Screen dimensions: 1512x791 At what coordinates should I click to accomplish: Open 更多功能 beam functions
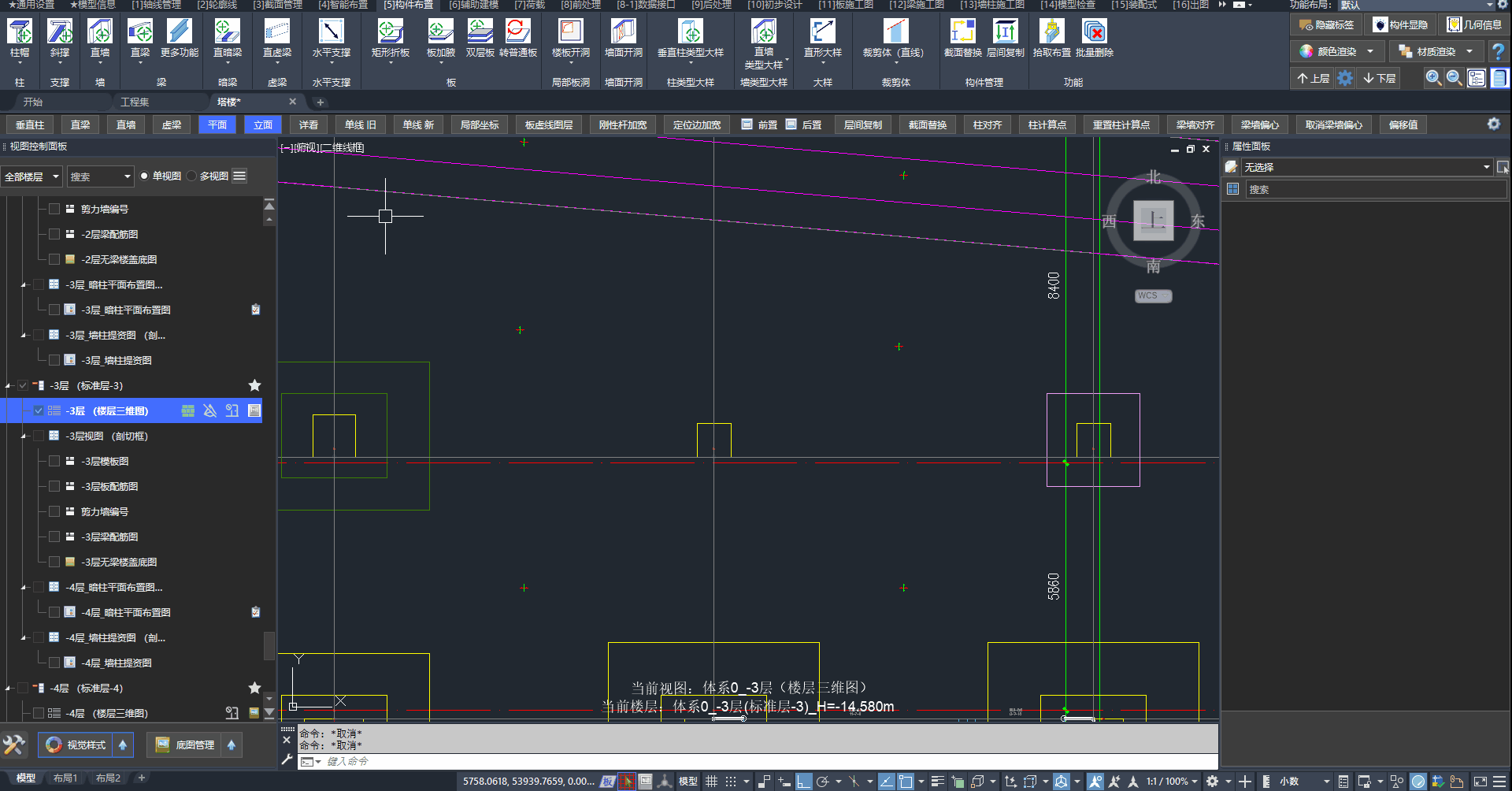tap(180, 38)
